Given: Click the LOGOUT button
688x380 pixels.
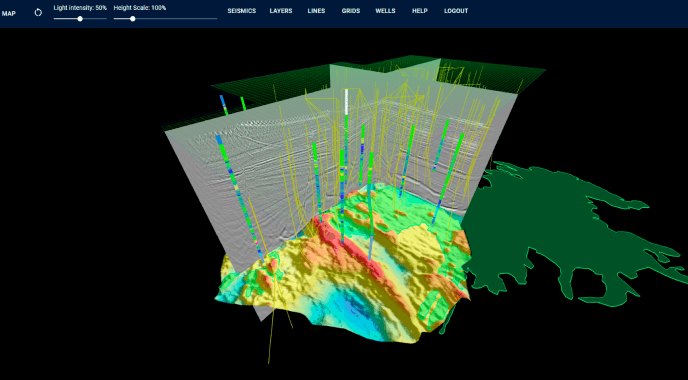Looking at the screenshot, I should [x=456, y=11].
